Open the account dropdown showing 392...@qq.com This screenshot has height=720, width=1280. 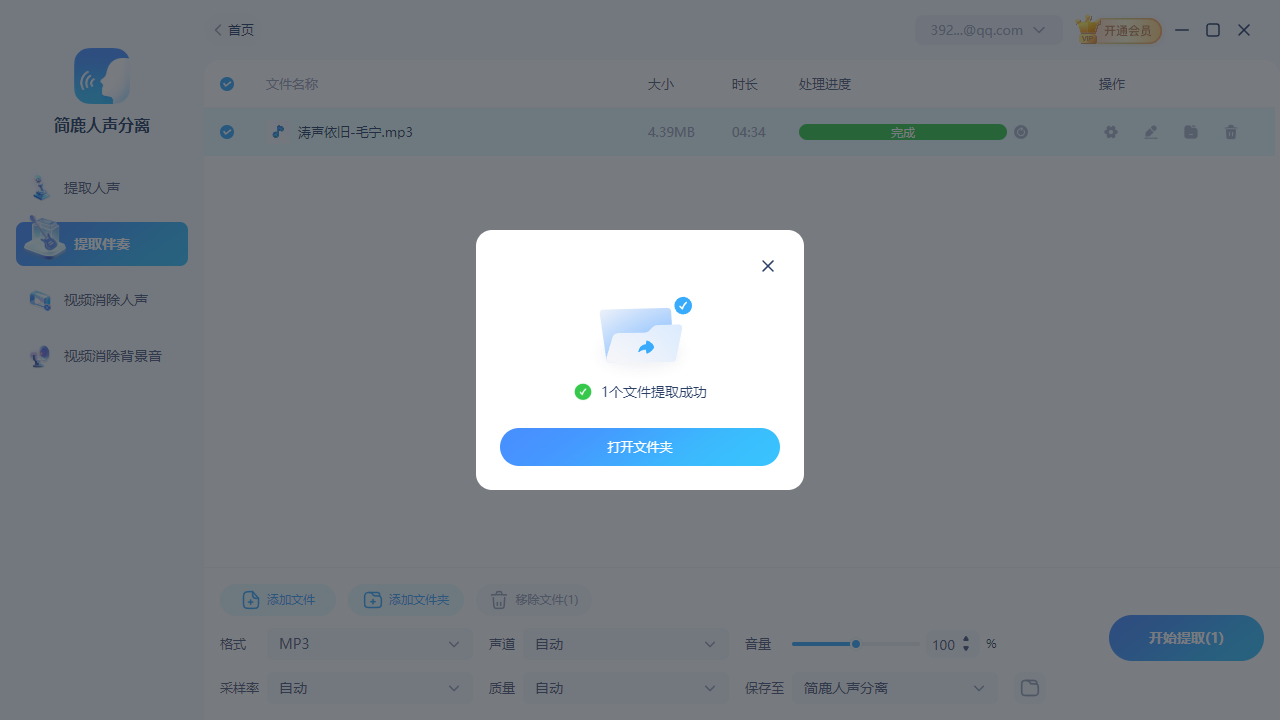click(x=988, y=29)
